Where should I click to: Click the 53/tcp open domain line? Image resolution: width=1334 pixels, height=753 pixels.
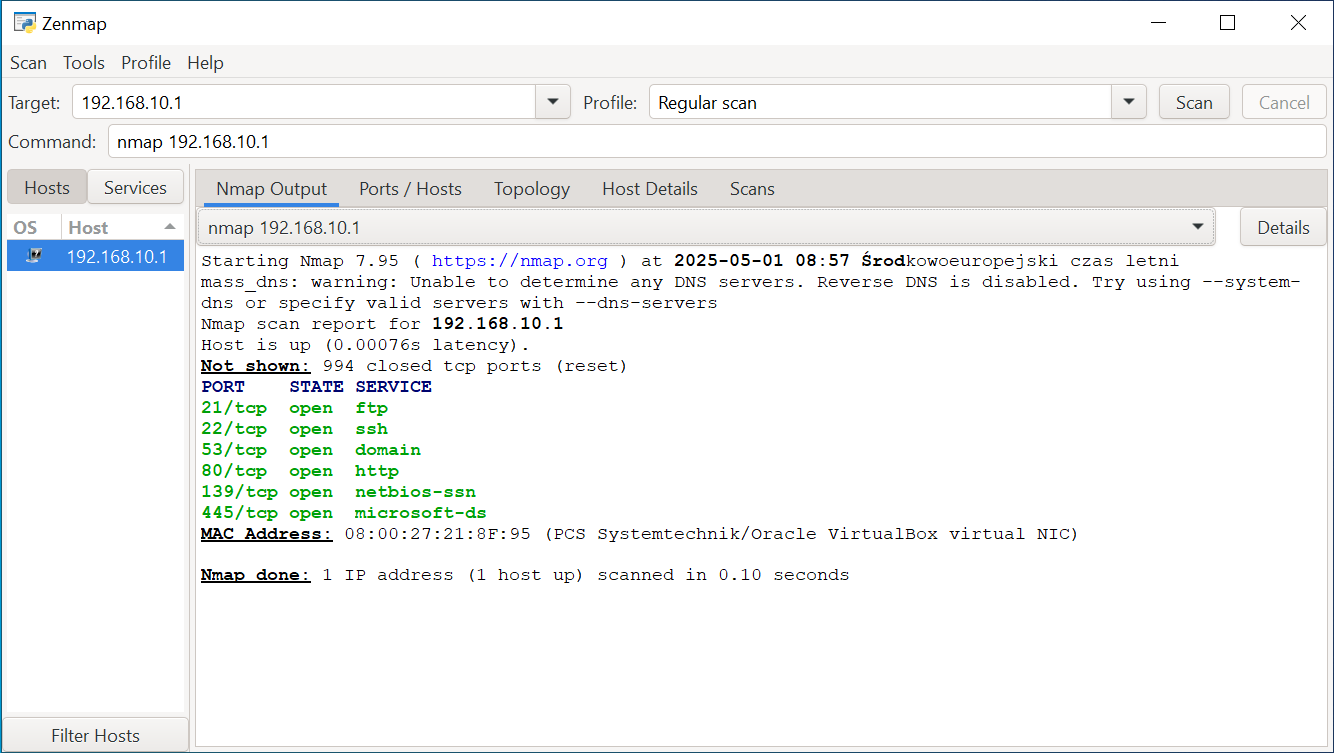coord(311,450)
